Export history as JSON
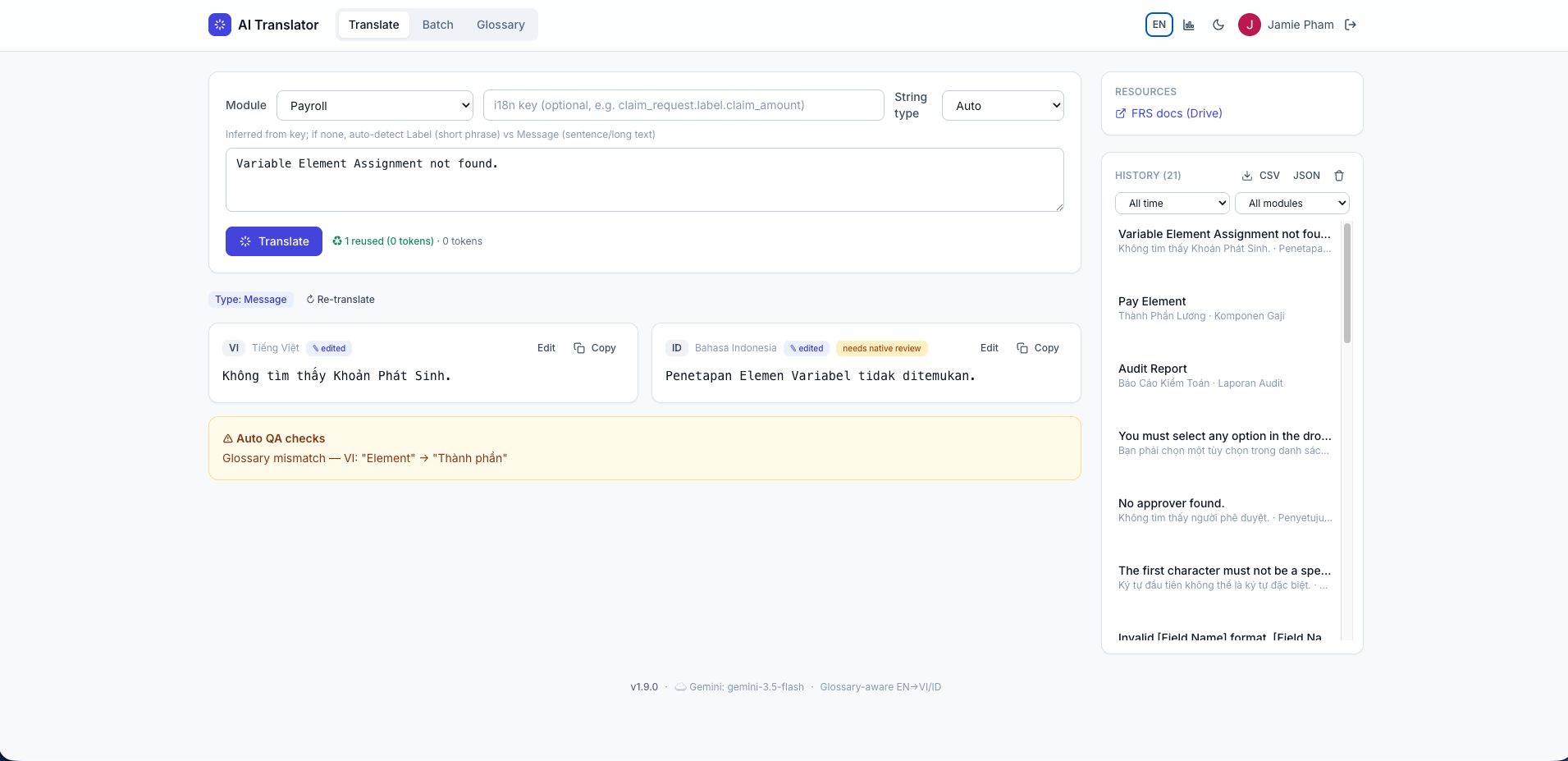 [1306, 176]
